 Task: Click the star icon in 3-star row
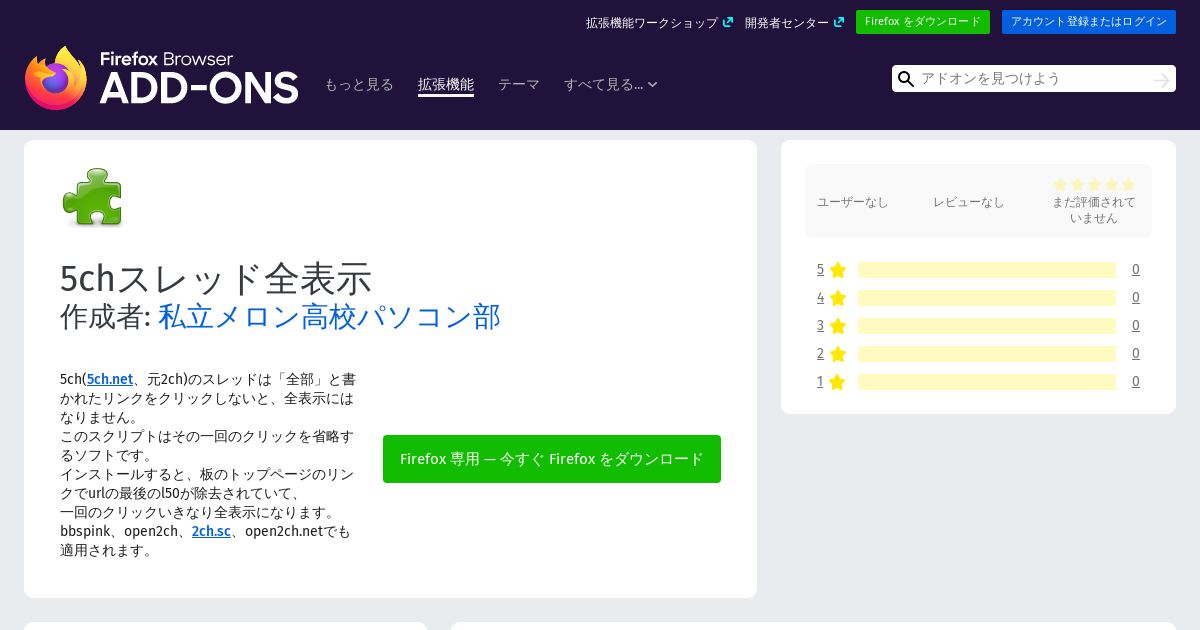pyautogui.click(x=838, y=326)
